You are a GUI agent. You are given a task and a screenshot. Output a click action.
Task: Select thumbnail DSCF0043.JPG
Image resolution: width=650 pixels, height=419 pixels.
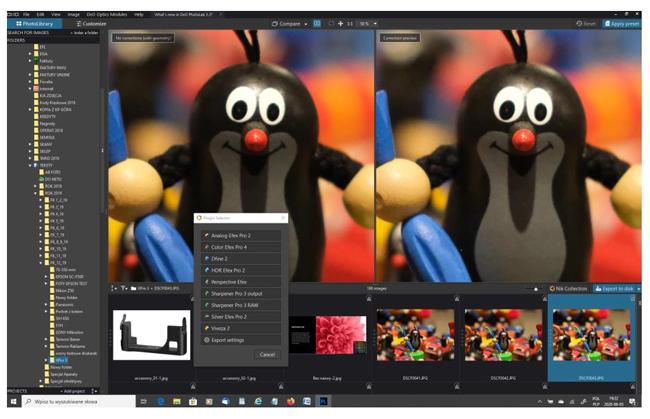[x=592, y=335]
